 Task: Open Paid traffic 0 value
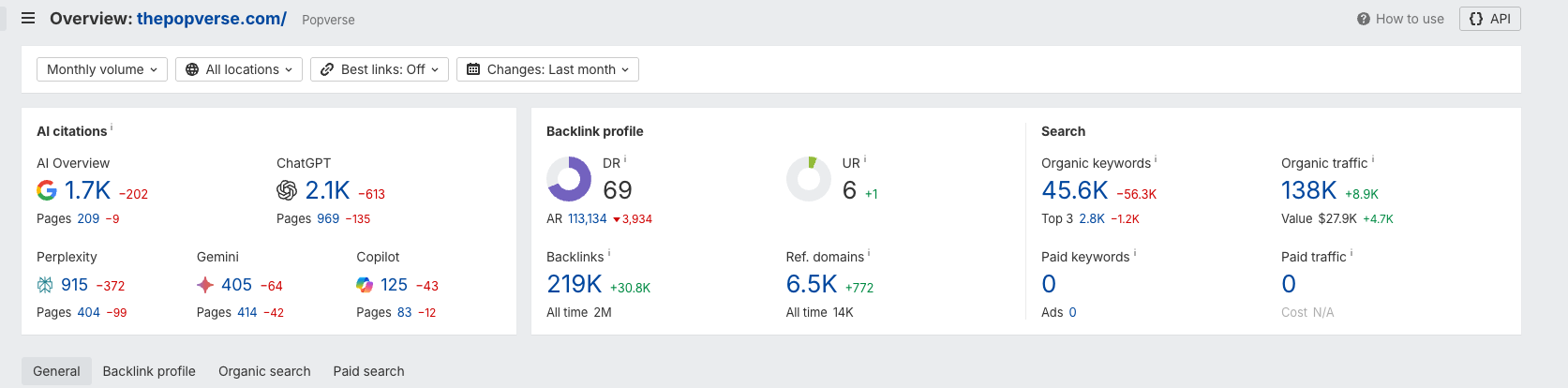click(x=1289, y=284)
